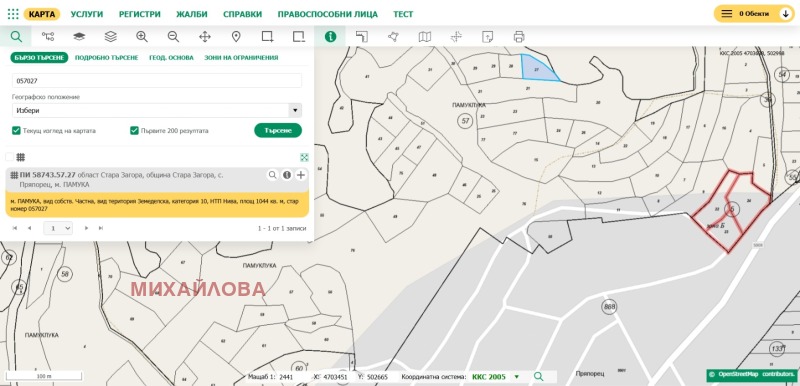The width and height of the screenshot is (800, 386).
Task: Check the select-all results checkbox
Action: [x=9, y=157]
